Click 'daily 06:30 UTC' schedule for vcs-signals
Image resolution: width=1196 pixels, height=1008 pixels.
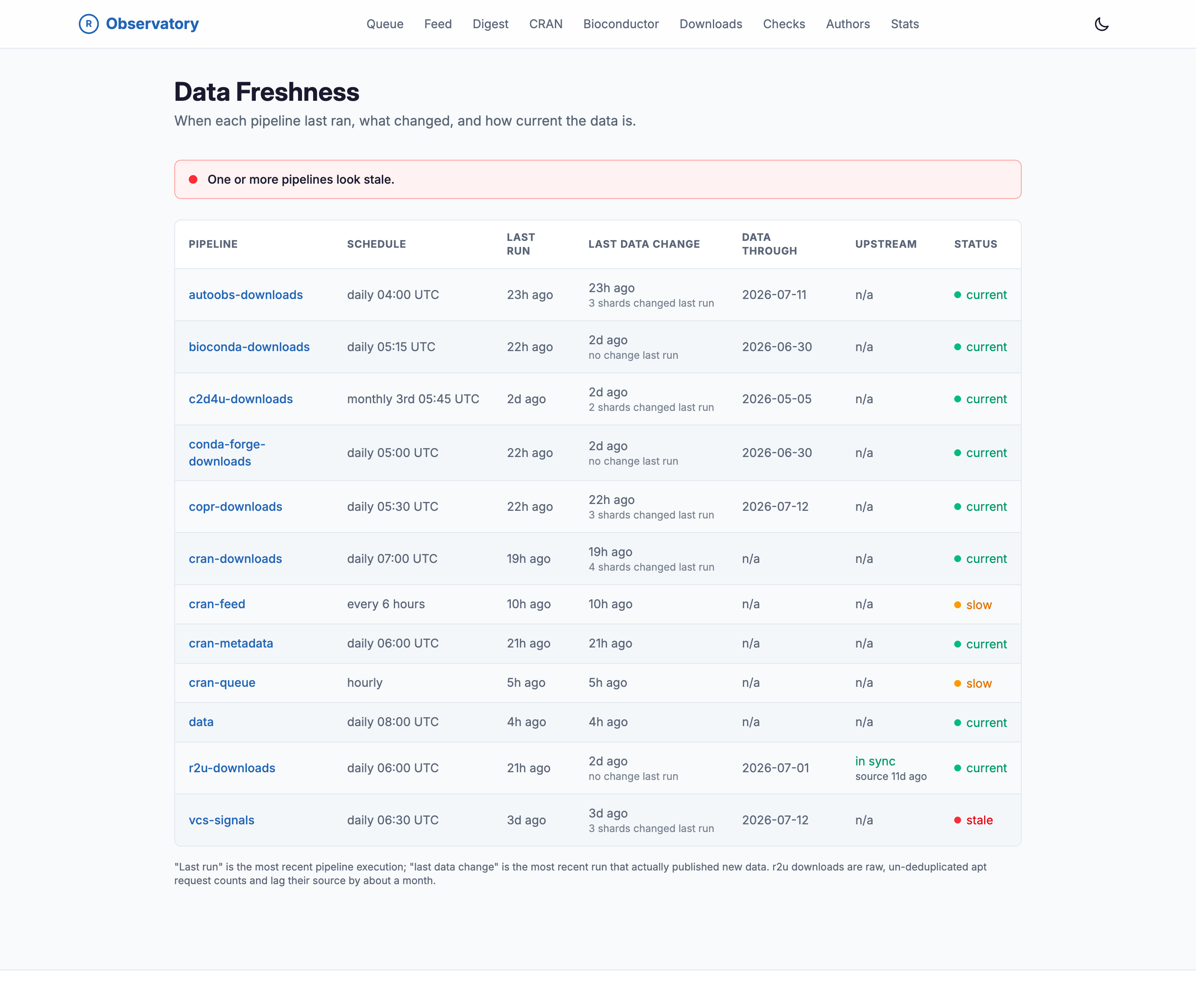[393, 820]
